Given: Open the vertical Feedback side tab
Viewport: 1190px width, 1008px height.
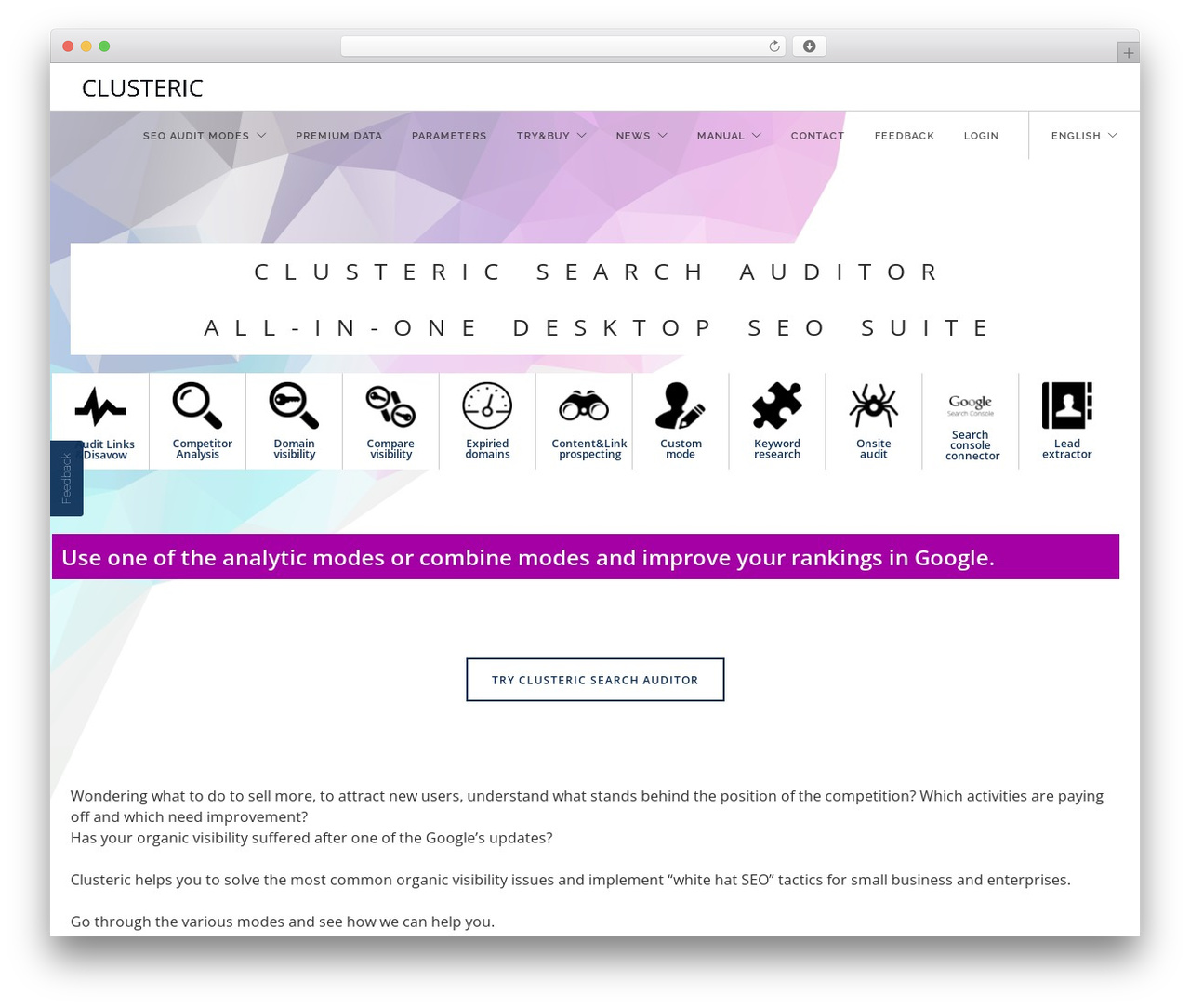Looking at the screenshot, I should (67, 478).
